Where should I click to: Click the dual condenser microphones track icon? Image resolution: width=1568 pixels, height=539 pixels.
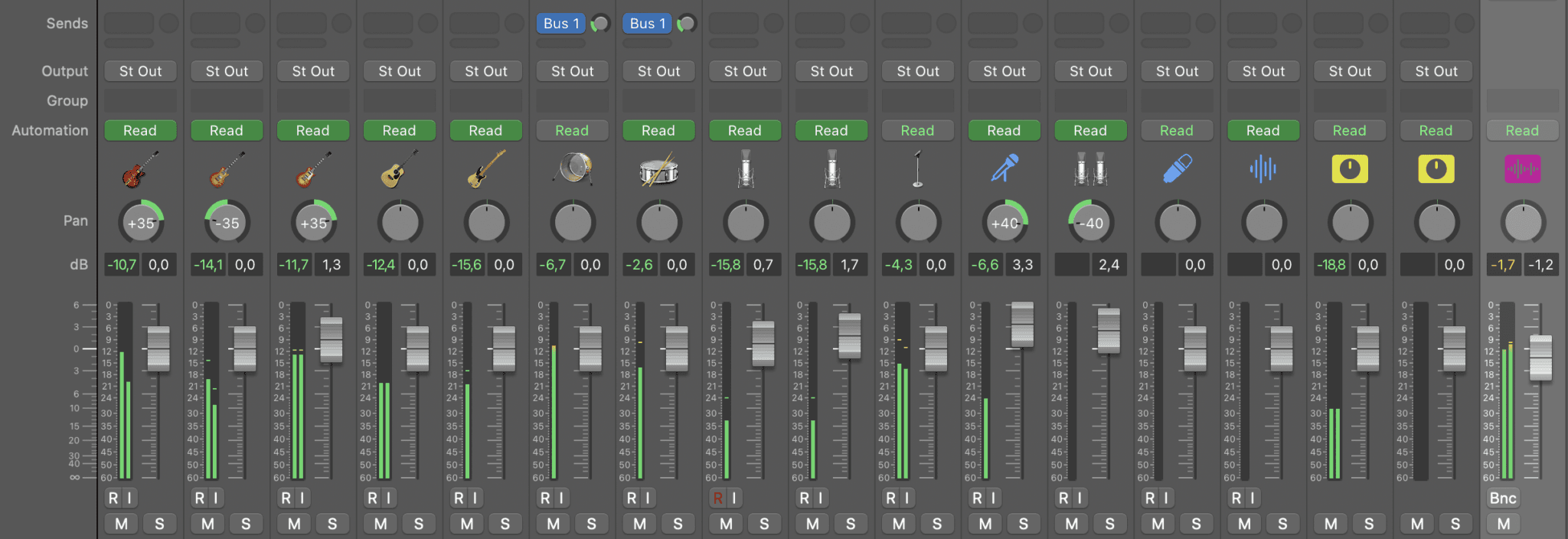pyautogui.click(x=1090, y=169)
